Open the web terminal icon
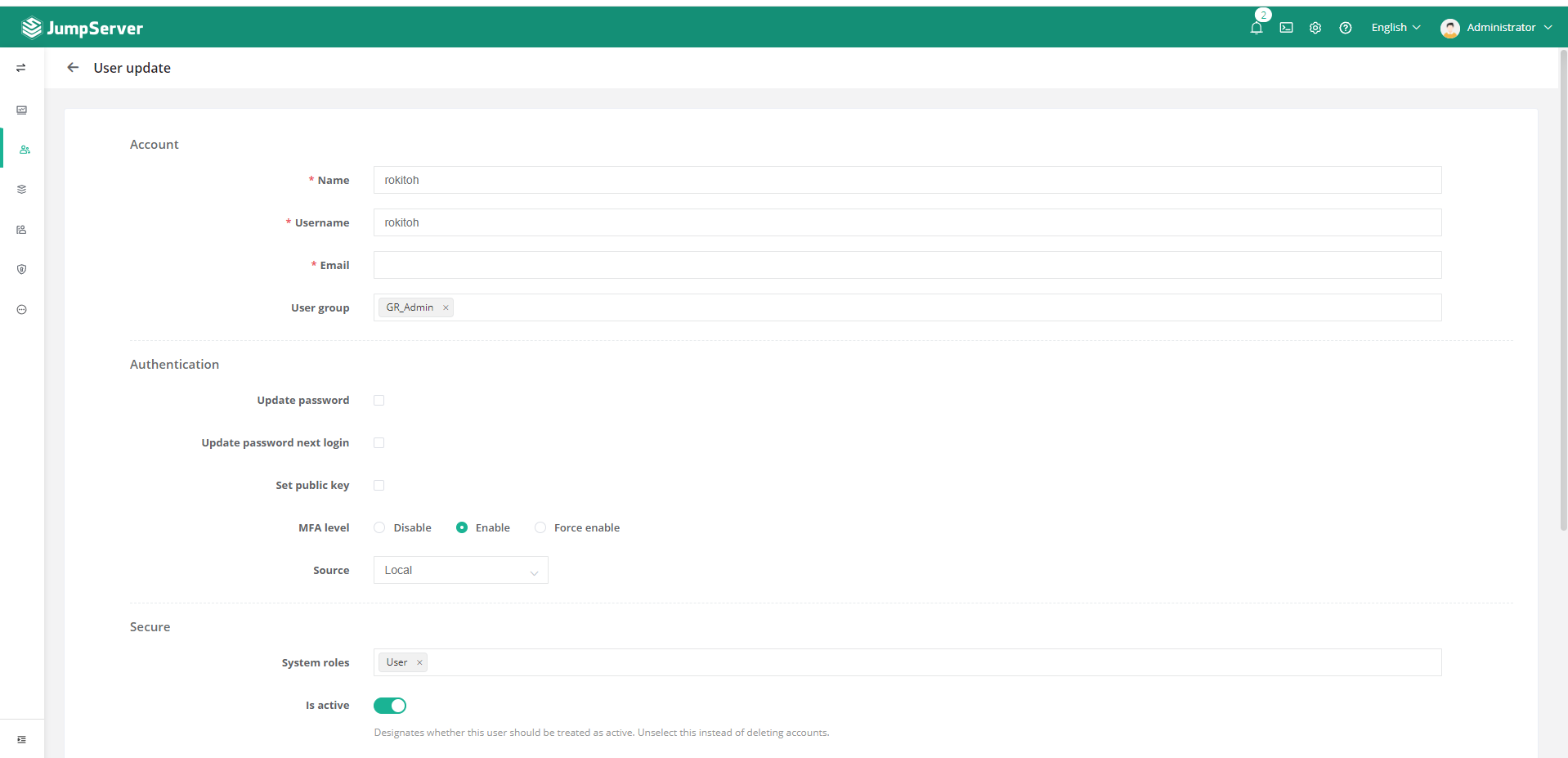1568x758 pixels. point(1286,28)
